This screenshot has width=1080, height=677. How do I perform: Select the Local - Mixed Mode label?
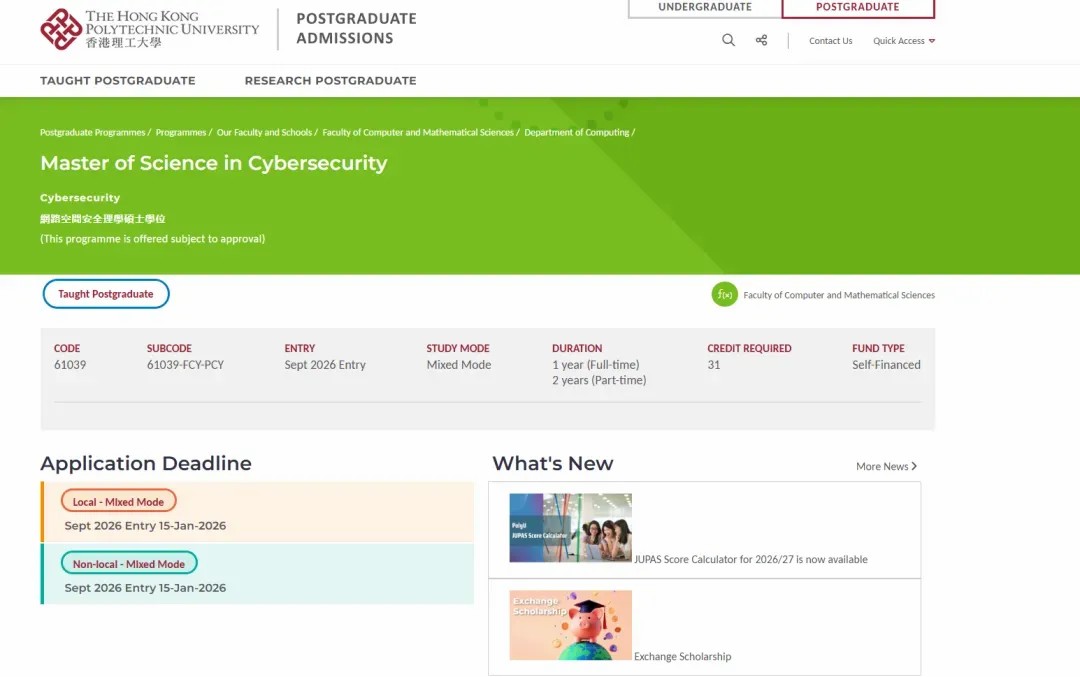[x=118, y=502]
